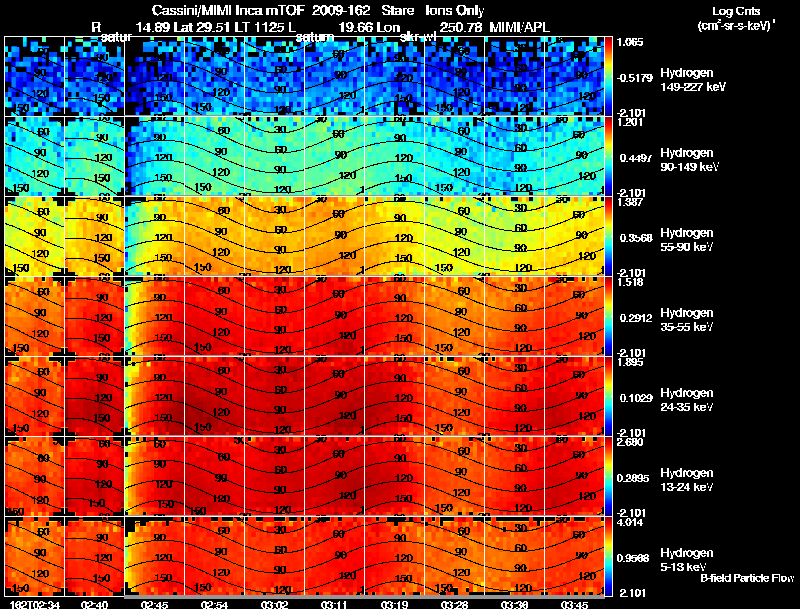
Task: Click the Hydrogen 35-55 keV color bar
Action: (608, 316)
